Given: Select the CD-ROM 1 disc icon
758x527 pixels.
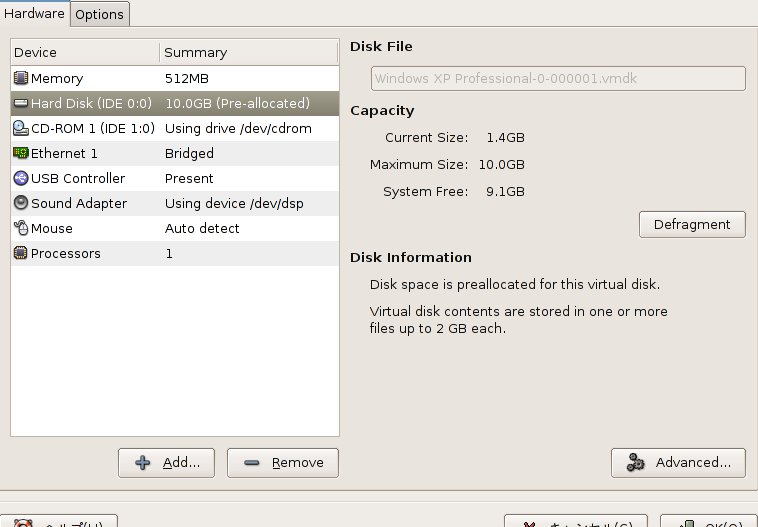Looking at the screenshot, I should point(21,128).
